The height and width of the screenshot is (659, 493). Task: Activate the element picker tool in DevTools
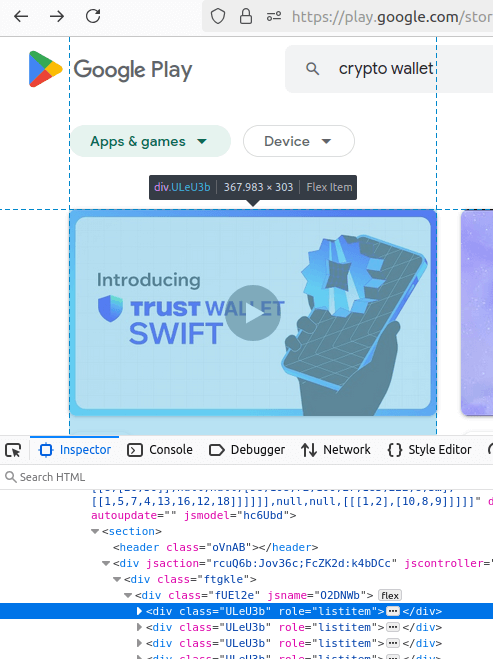pyautogui.click(x=13, y=450)
